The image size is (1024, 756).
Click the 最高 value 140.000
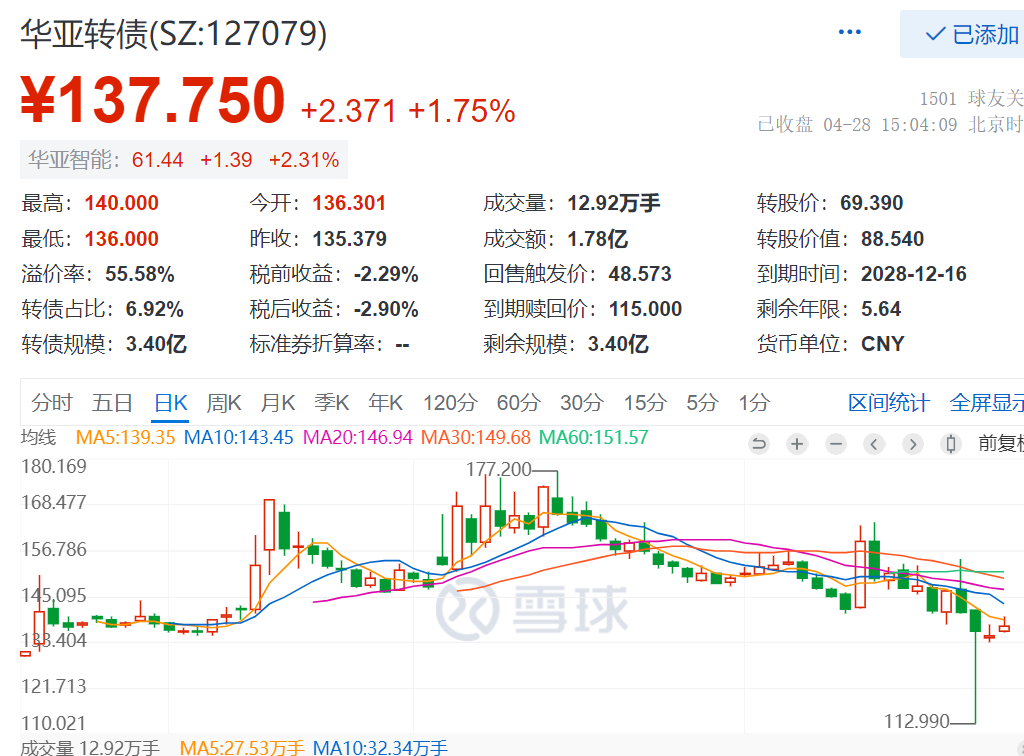click(121, 203)
